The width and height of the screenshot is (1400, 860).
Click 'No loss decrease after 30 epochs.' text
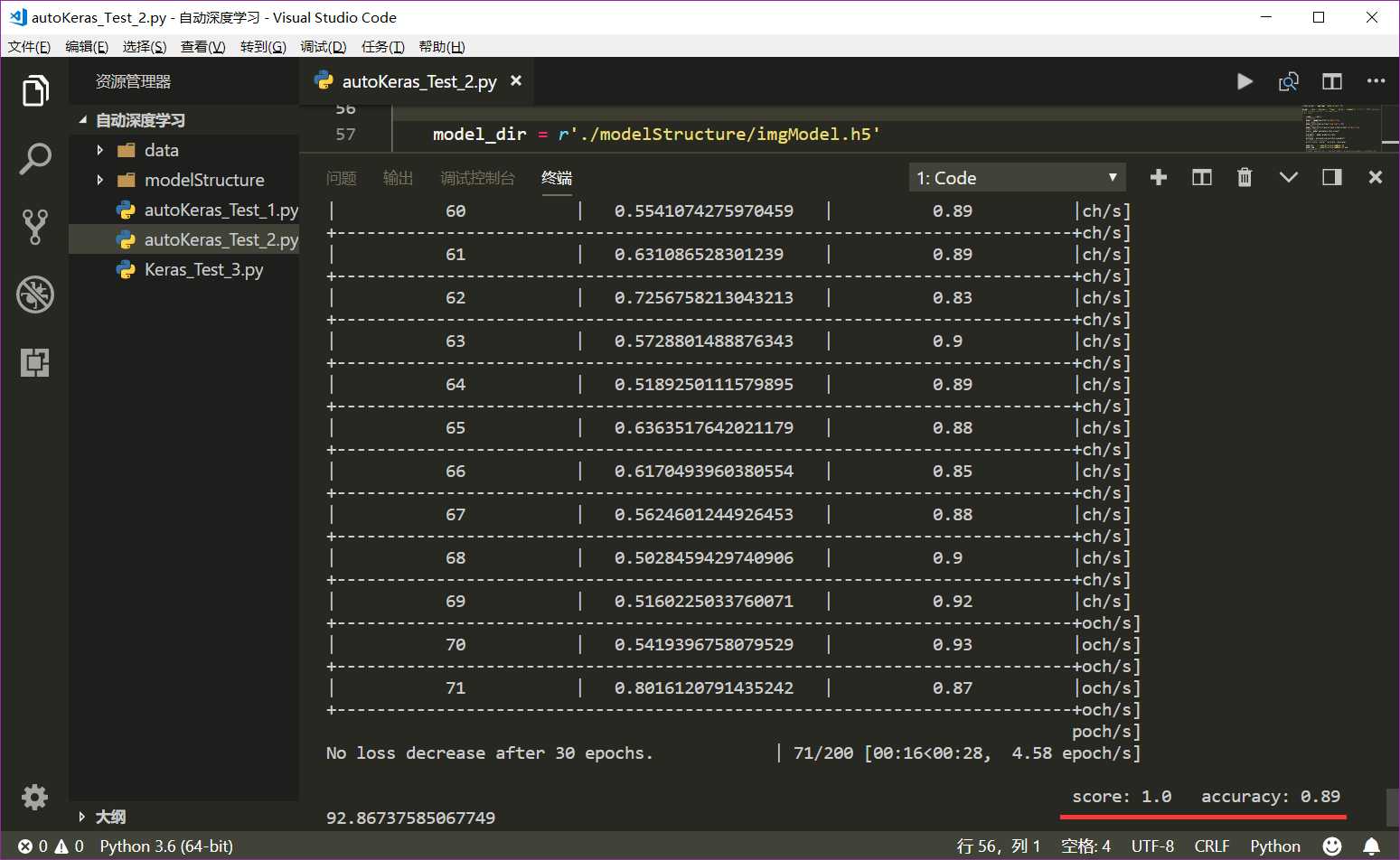coord(489,752)
